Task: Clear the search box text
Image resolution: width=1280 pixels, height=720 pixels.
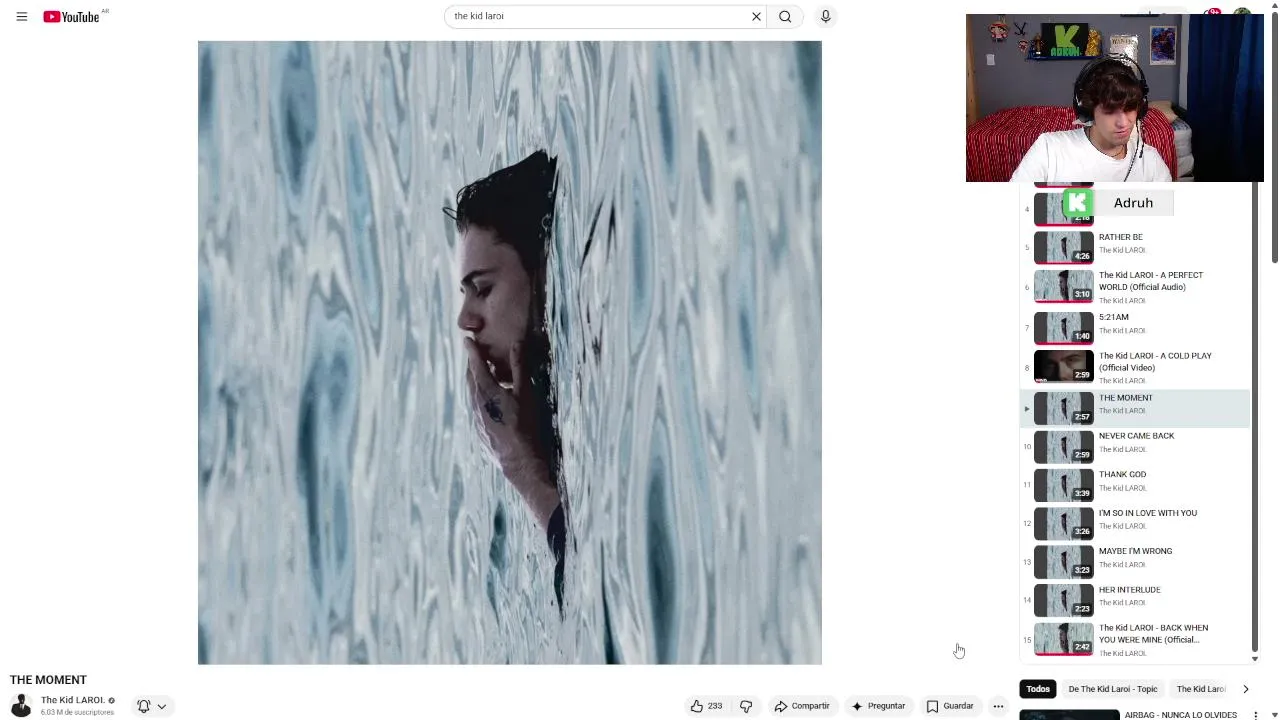Action: click(756, 16)
